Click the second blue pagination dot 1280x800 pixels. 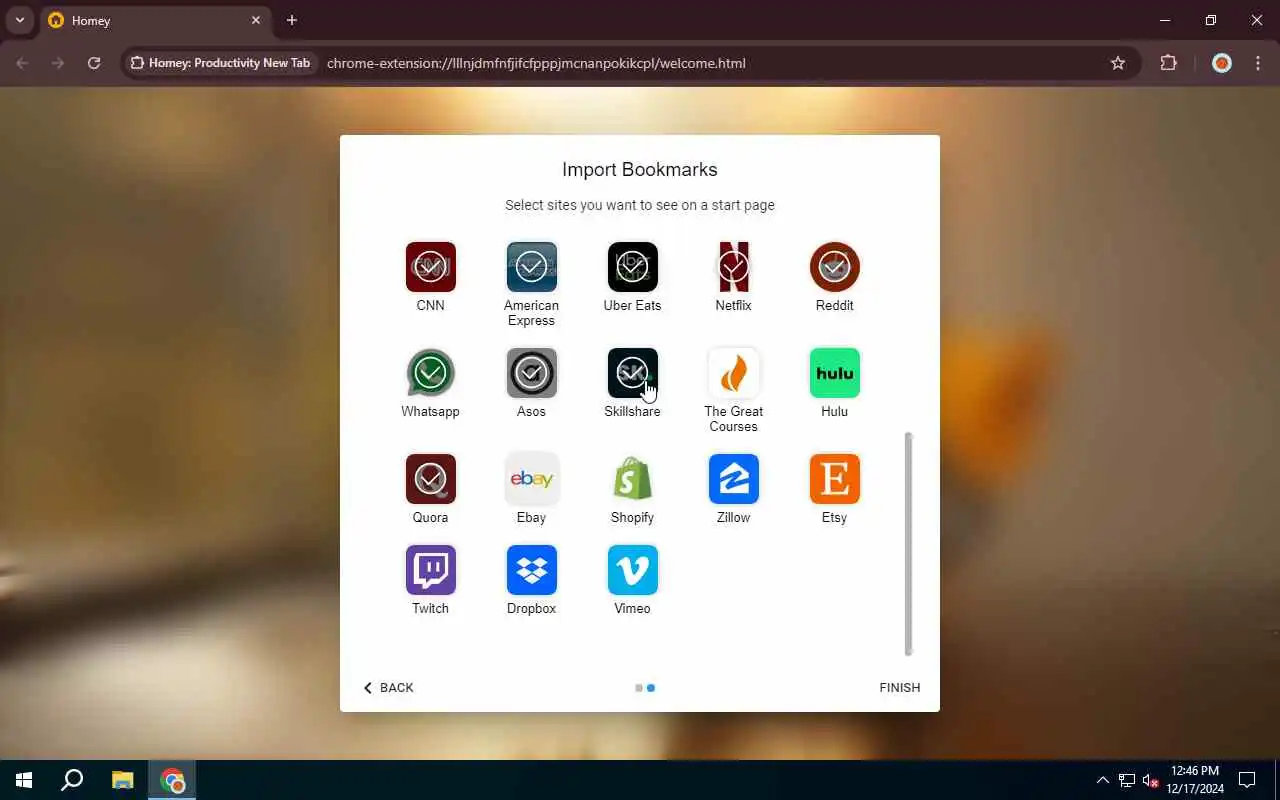click(x=651, y=688)
